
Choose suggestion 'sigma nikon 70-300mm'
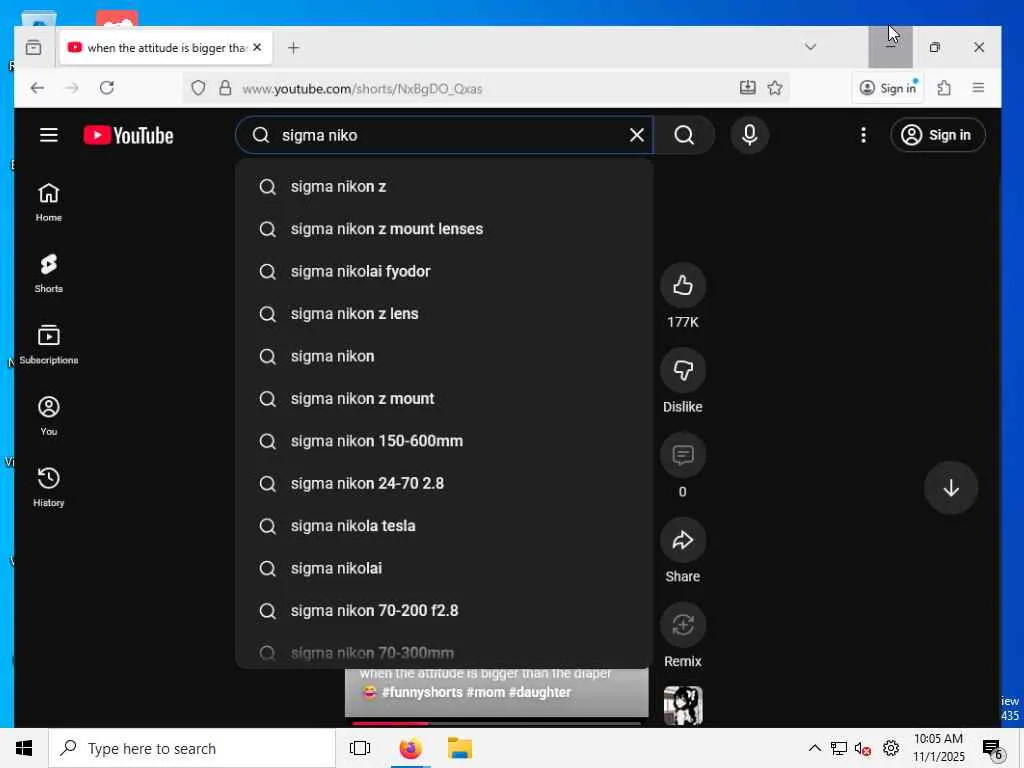(x=444, y=652)
